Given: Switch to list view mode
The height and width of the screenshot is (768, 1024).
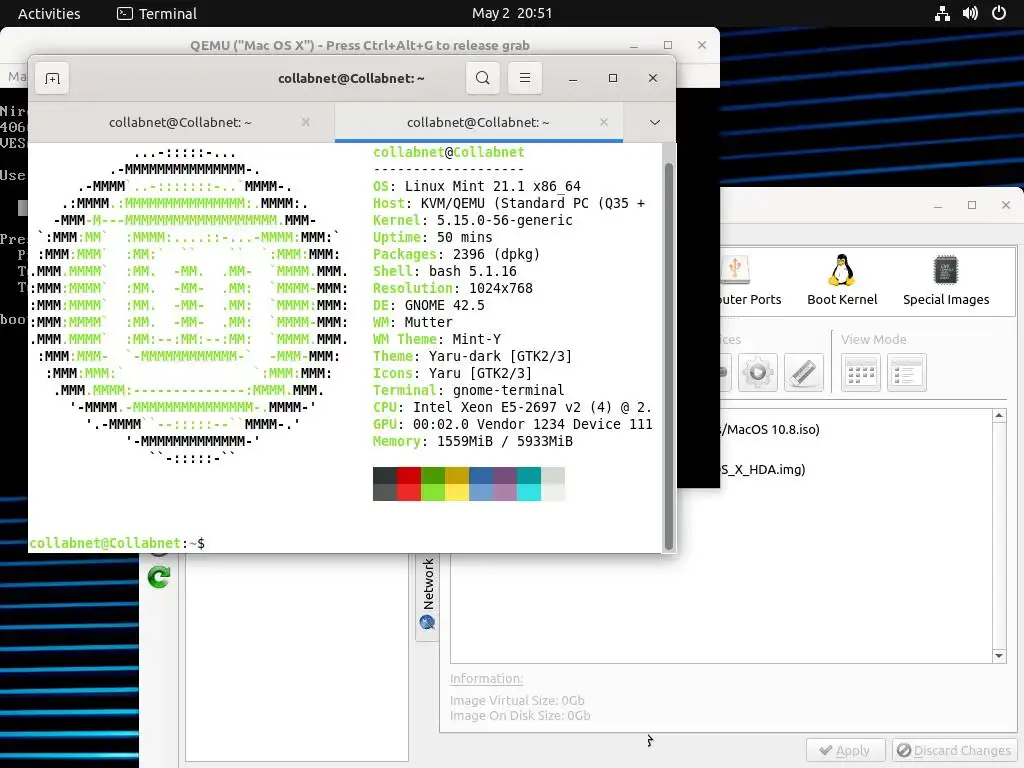Looking at the screenshot, I should (906, 373).
